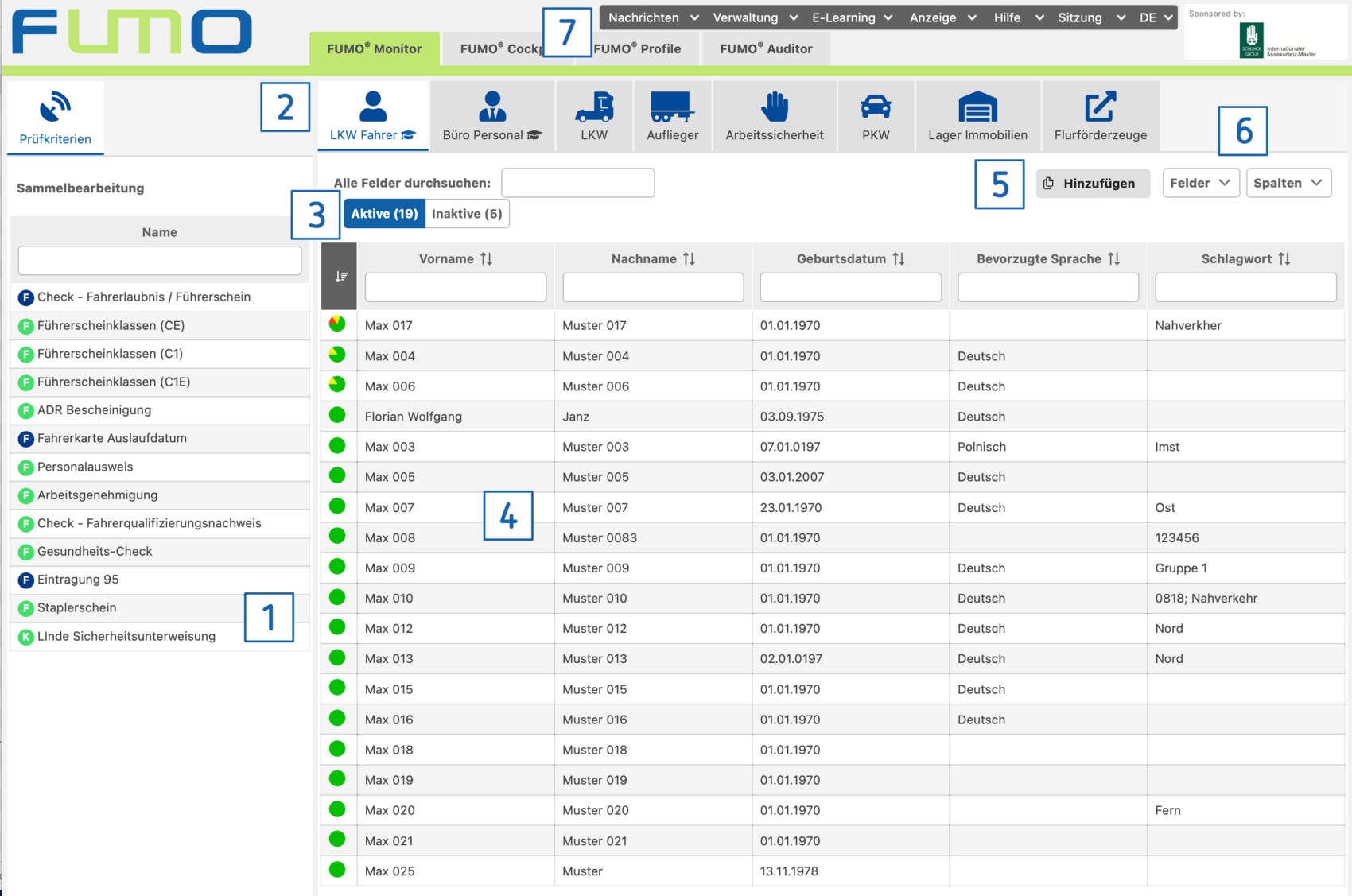This screenshot has width=1352, height=896.
Task: Expand the Felder dropdown
Action: point(1199,183)
